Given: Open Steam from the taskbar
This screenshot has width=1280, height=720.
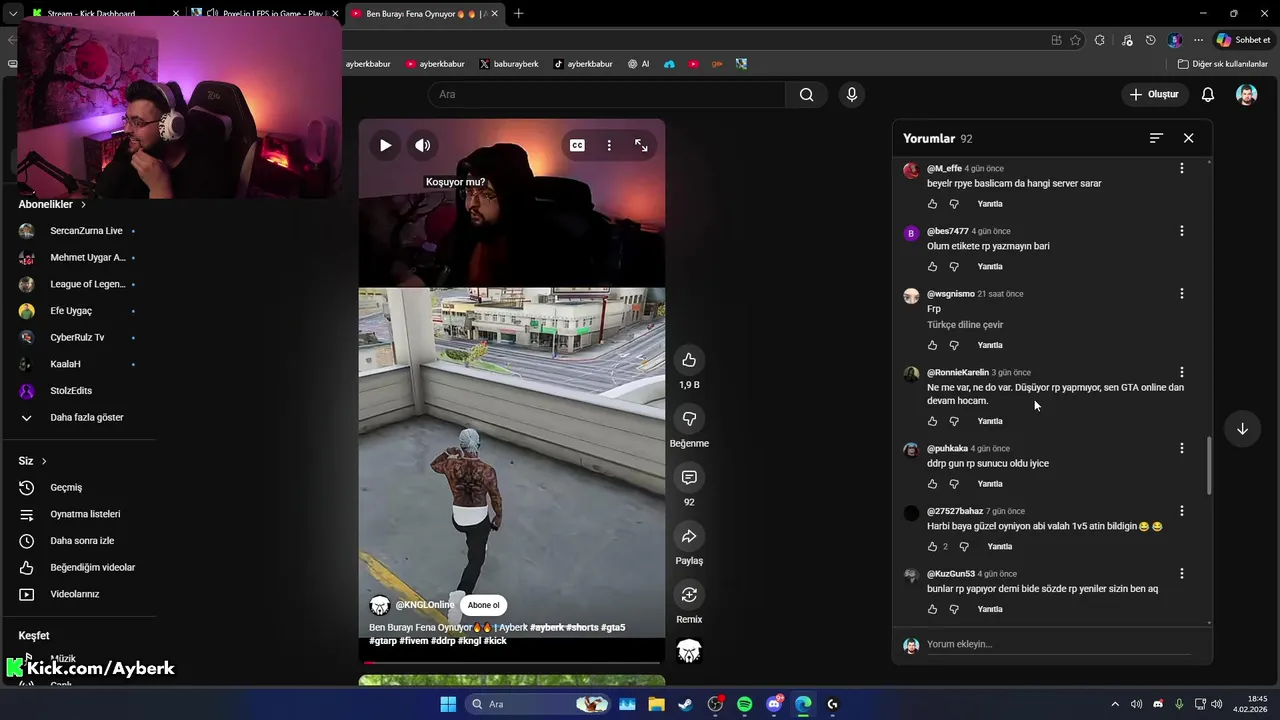Looking at the screenshot, I should point(685,704).
